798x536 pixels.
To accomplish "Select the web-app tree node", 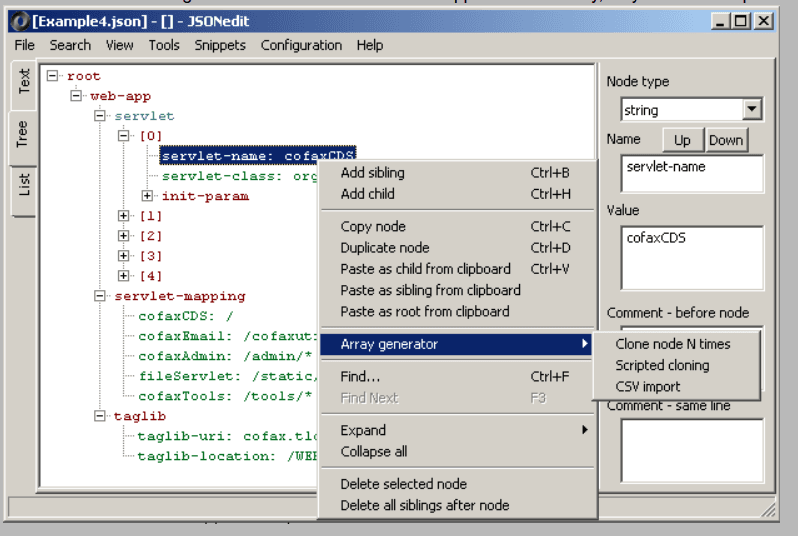I will click(x=121, y=96).
